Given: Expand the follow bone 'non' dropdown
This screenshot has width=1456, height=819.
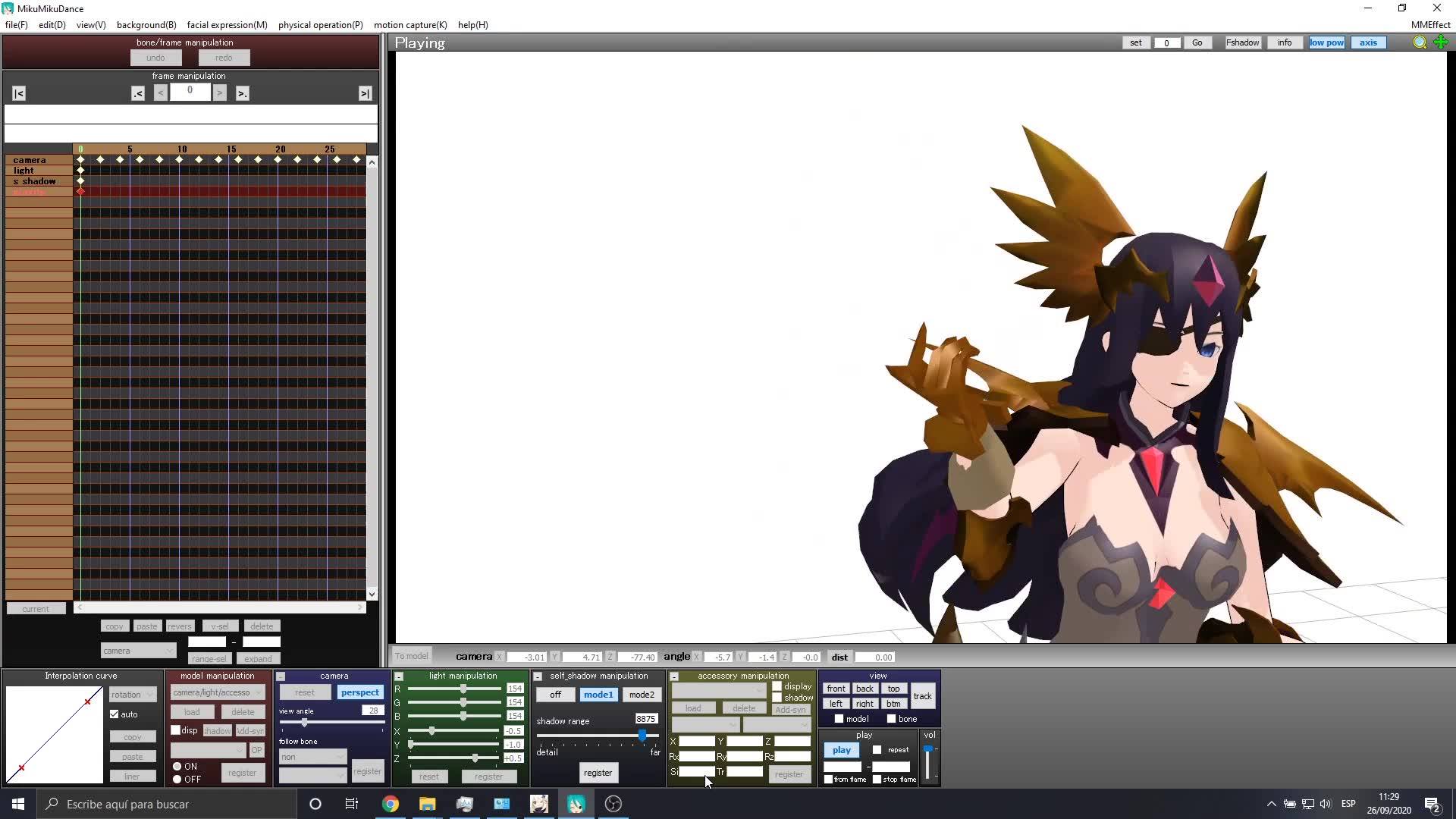Looking at the screenshot, I should coord(312,757).
